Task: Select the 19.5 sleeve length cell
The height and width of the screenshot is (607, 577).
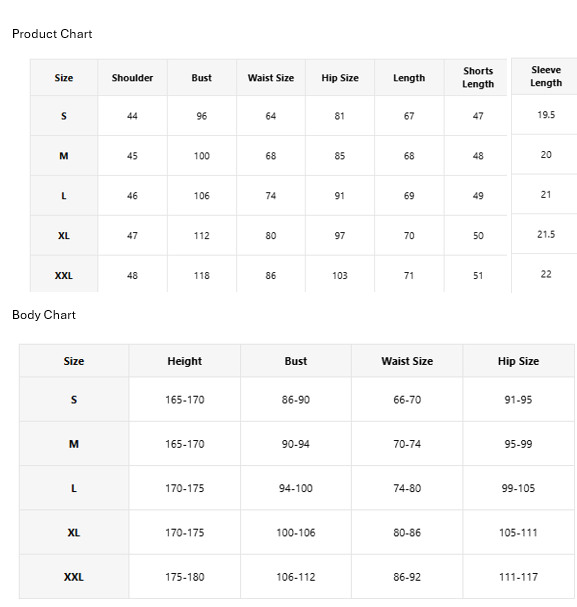Action: [x=546, y=115]
